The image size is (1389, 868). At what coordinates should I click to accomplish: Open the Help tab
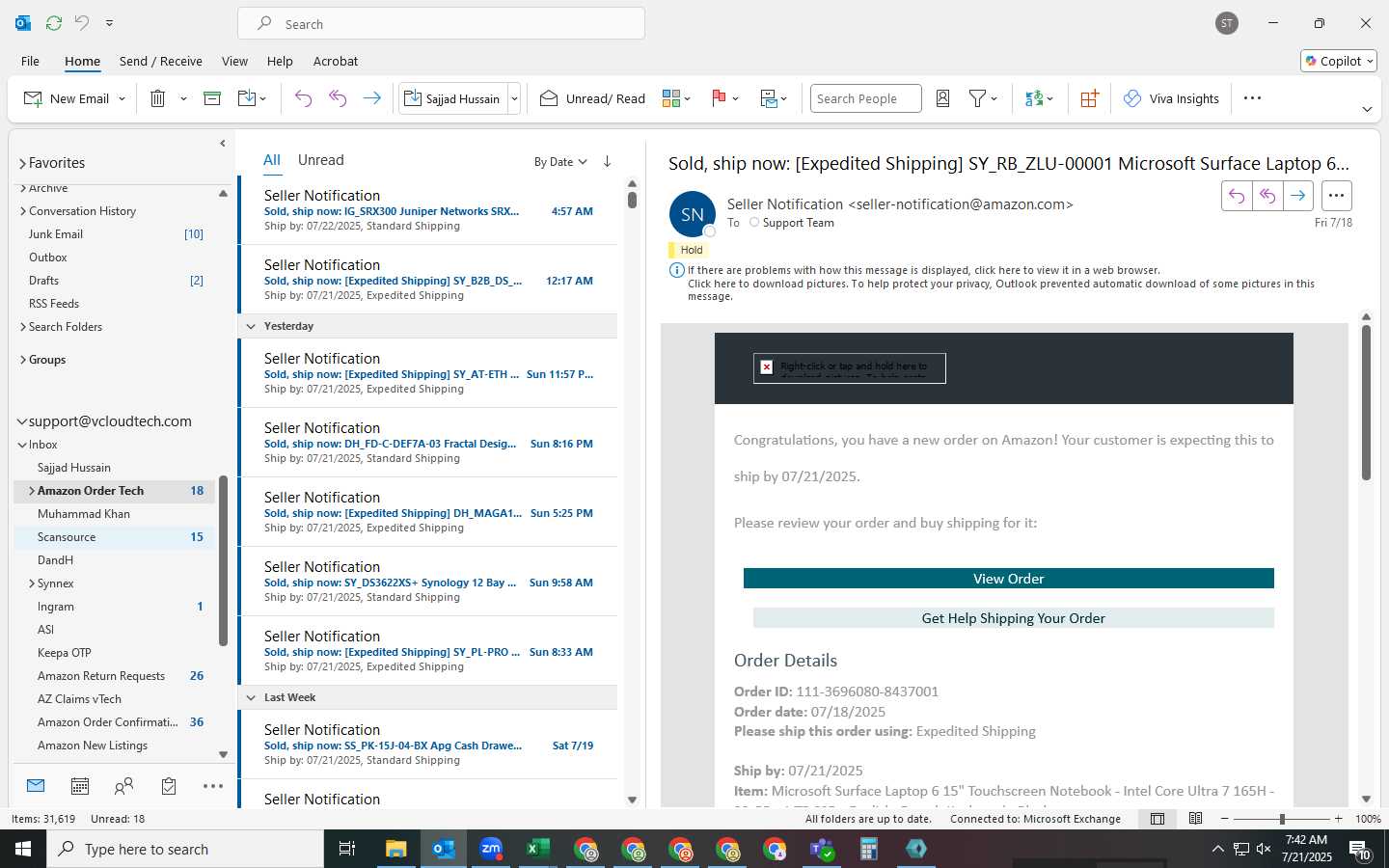pos(280,61)
